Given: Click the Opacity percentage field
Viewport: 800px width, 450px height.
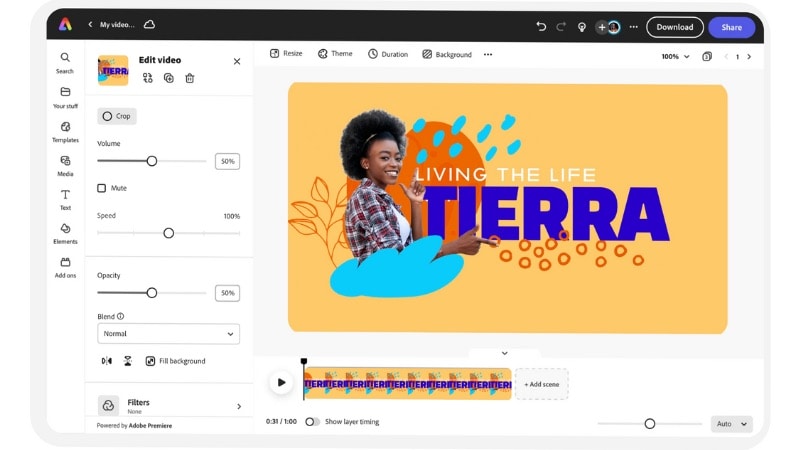Looking at the screenshot, I should pyautogui.click(x=228, y=293).
